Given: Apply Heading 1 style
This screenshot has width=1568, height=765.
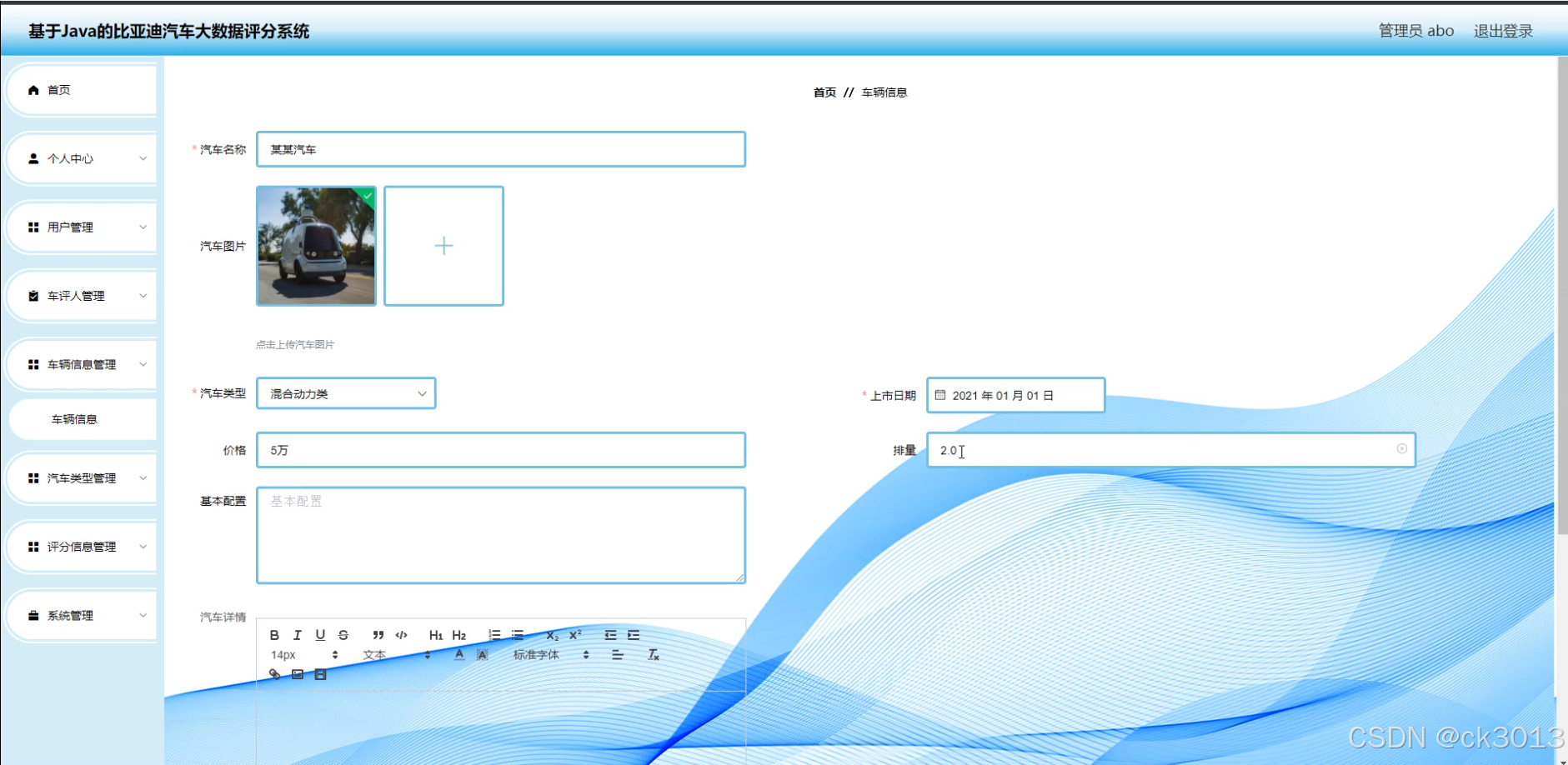Looking at the screenshot, I should (x=436, y=635).
